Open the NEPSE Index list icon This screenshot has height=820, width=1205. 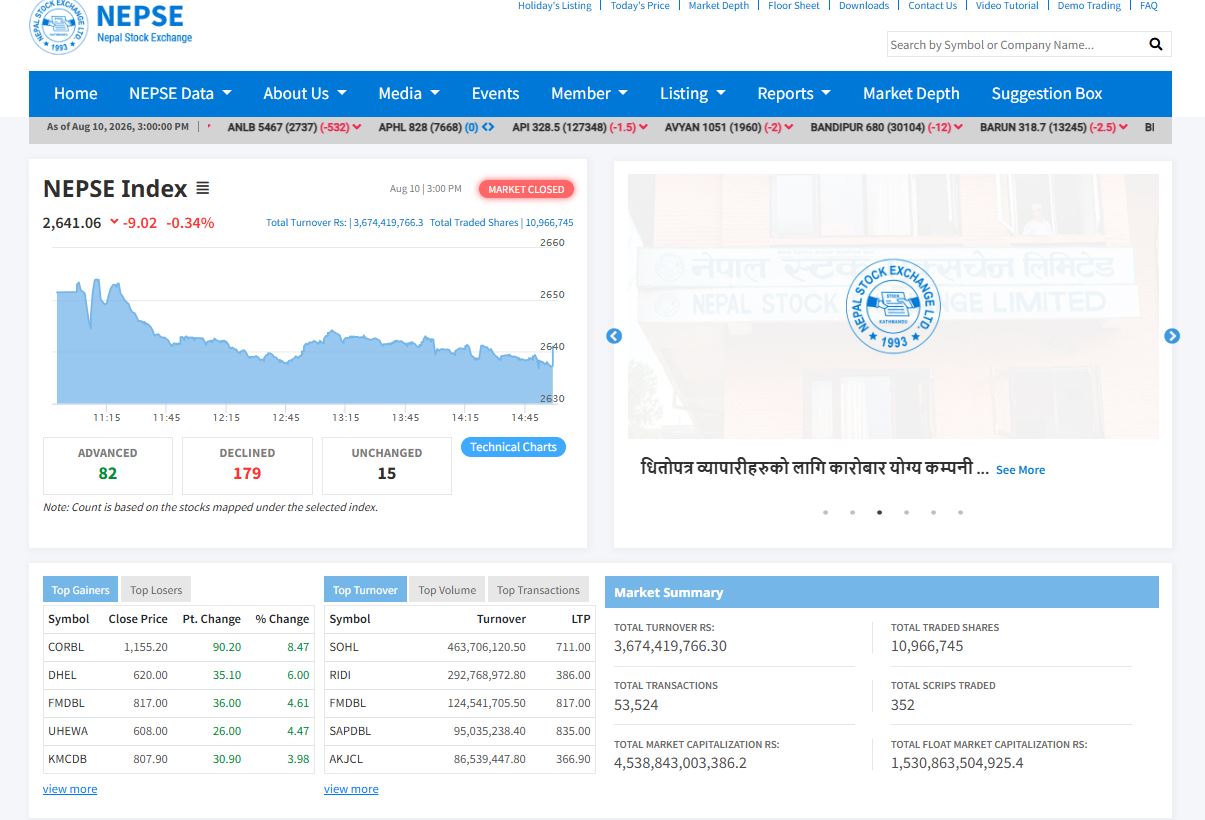click(x=203, y=188)
